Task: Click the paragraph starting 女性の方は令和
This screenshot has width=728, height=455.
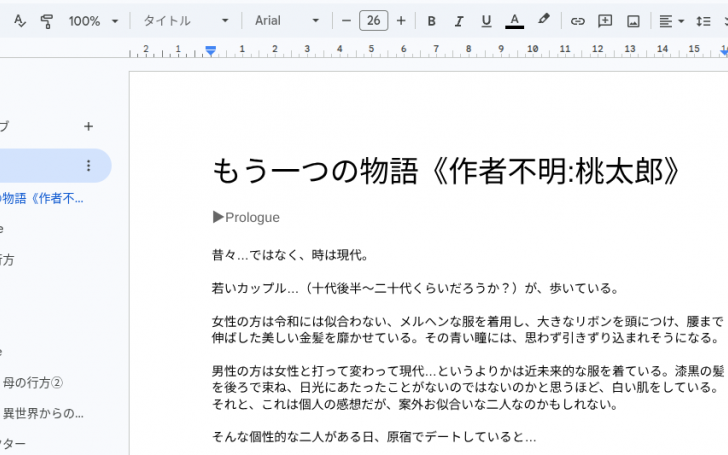Action: pyautogui.click(x=468, y=330)
